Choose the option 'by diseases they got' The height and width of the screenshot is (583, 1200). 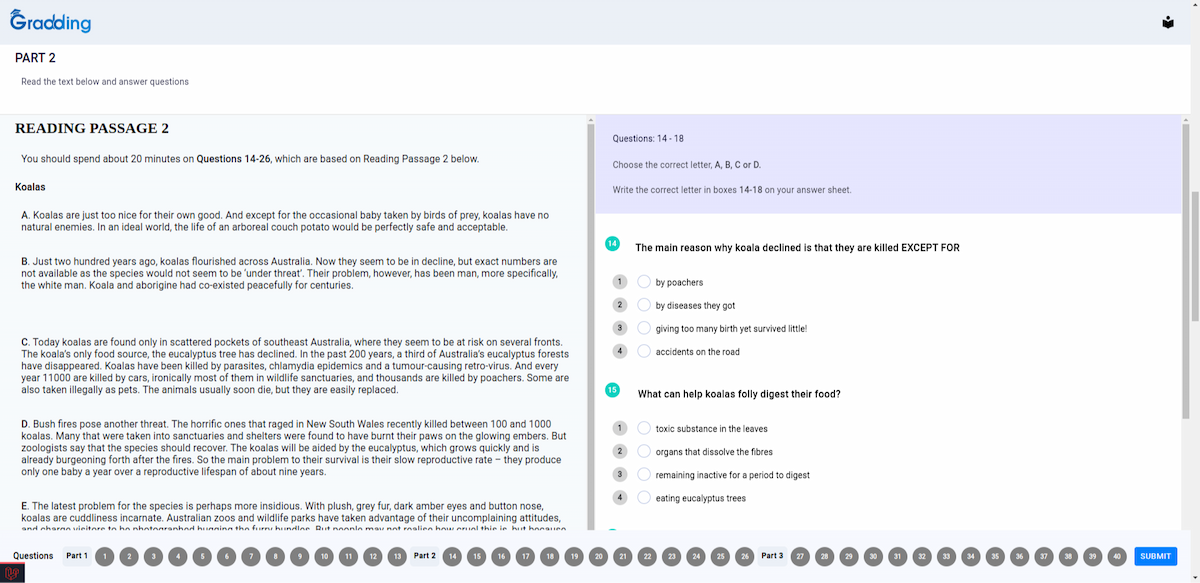pyautogui.click(x=644, y=305)
